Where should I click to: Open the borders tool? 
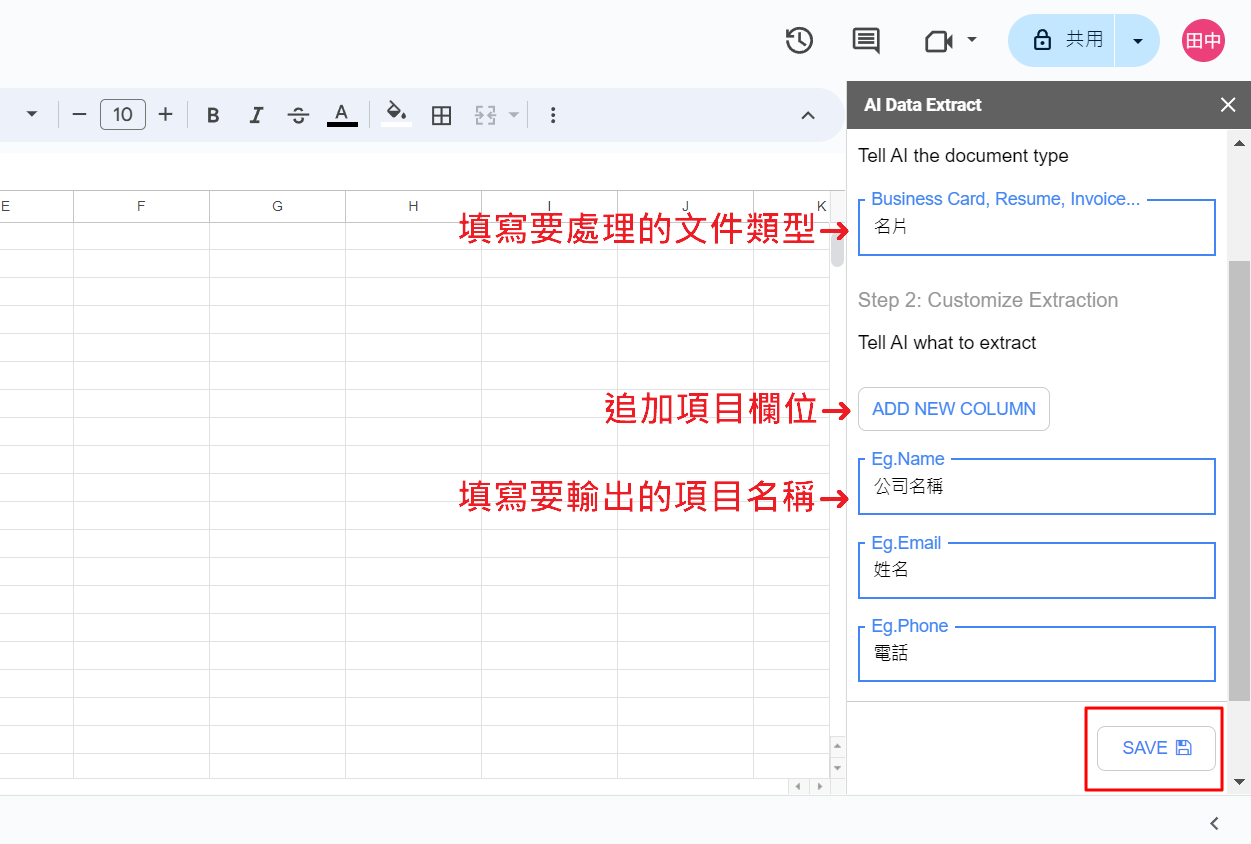point(441,114)
